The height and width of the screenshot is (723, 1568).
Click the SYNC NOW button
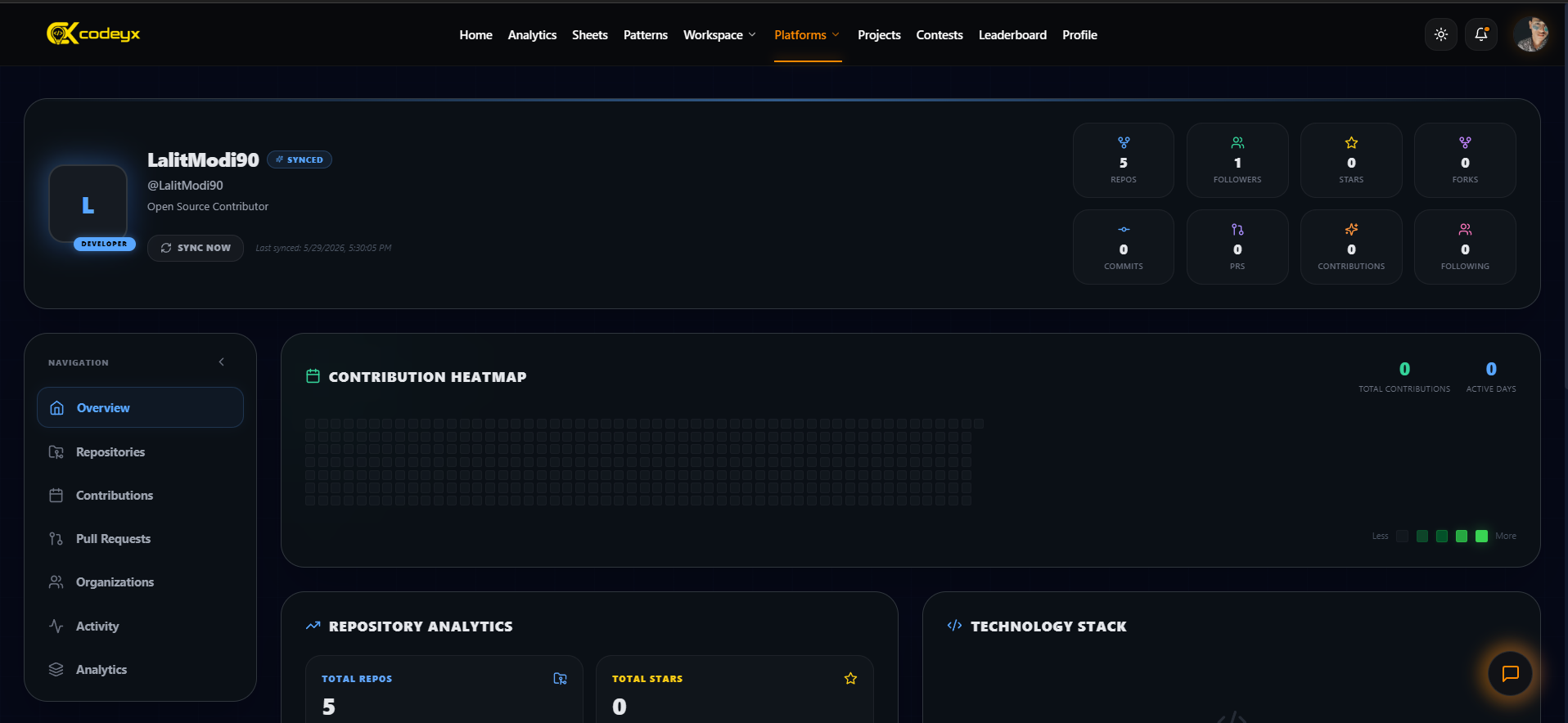click(196, 248)
